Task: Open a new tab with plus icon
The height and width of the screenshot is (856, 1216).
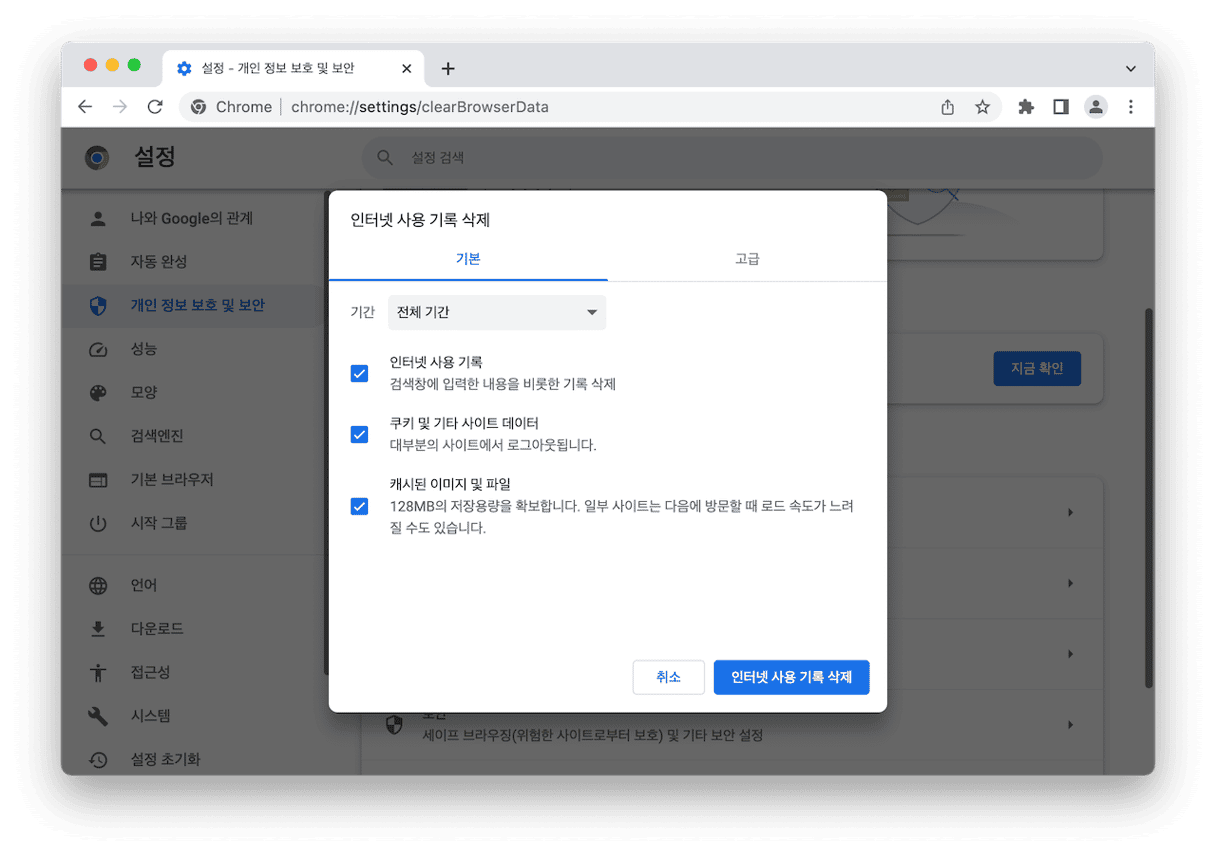Action: (448, 69)
